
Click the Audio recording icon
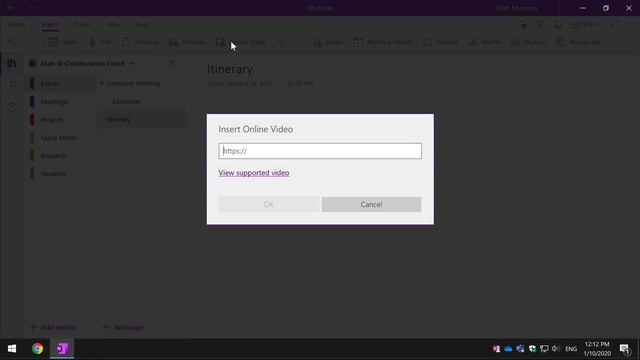pos(318,42)
